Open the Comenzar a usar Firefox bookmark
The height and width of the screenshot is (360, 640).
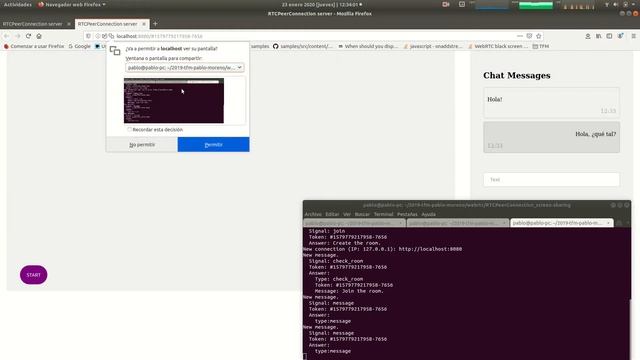pyautogui.click(x=34, y=46)
